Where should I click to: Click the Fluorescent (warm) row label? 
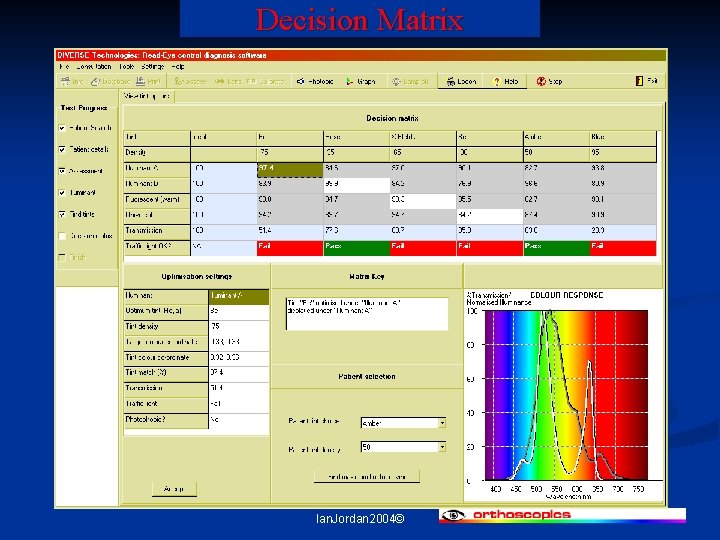click(157, 200)
